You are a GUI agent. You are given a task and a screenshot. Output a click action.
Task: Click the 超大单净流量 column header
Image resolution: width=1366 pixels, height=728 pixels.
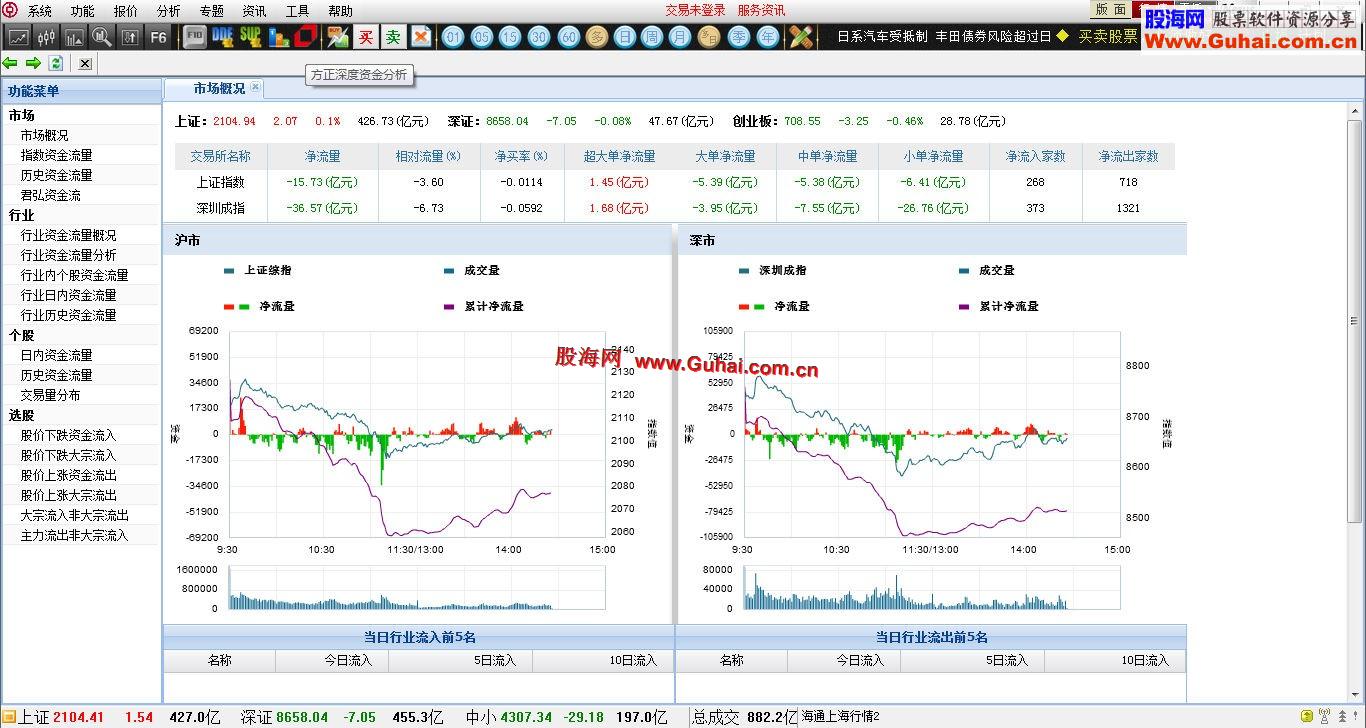click(620, 156)
